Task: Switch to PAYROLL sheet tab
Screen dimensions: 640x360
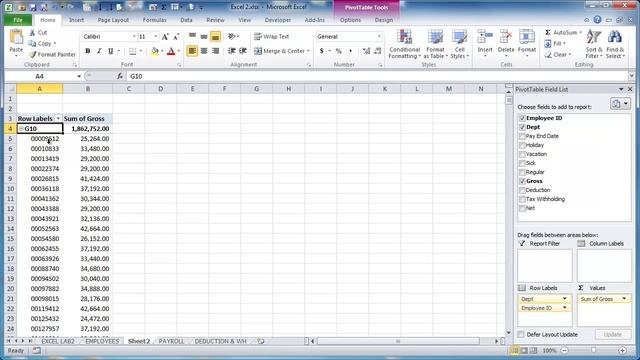Action: coord(171,341)
